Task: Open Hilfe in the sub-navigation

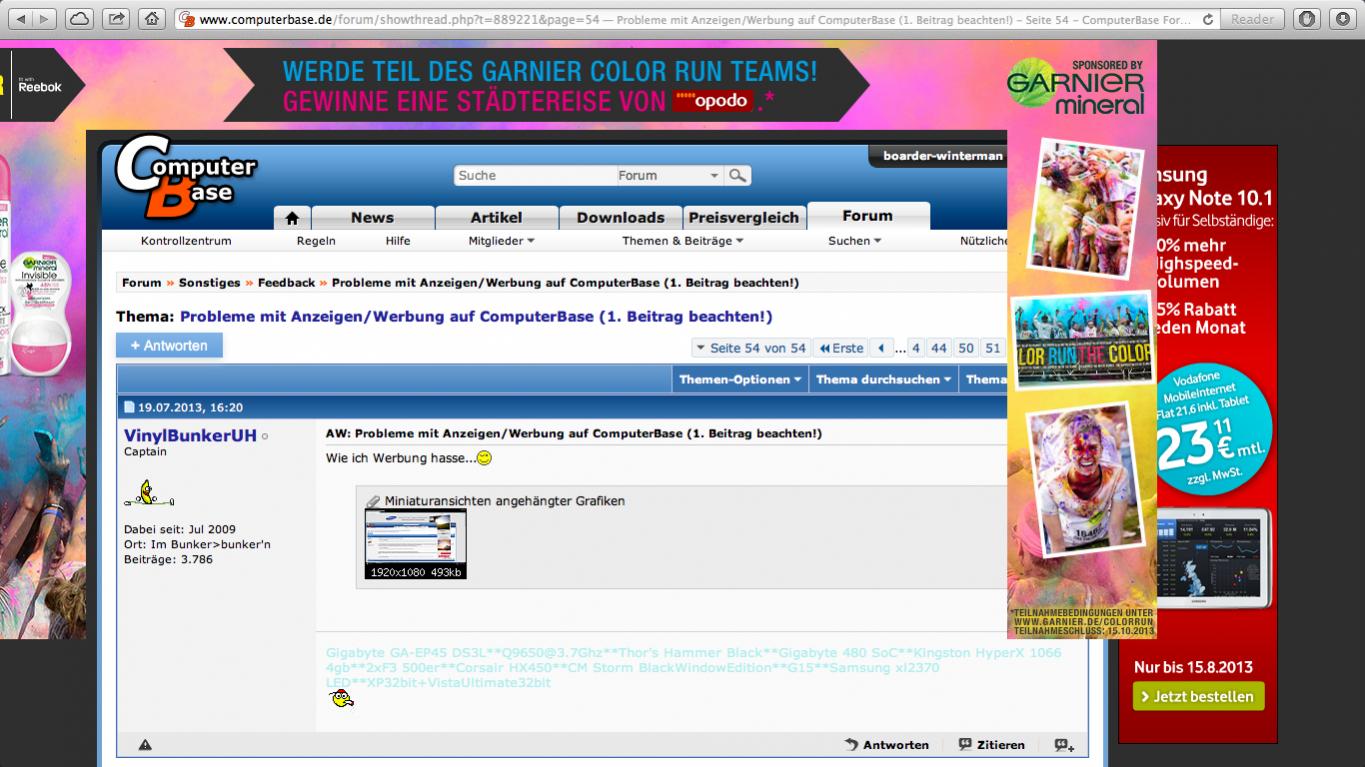Action: [x=398, y=241]
